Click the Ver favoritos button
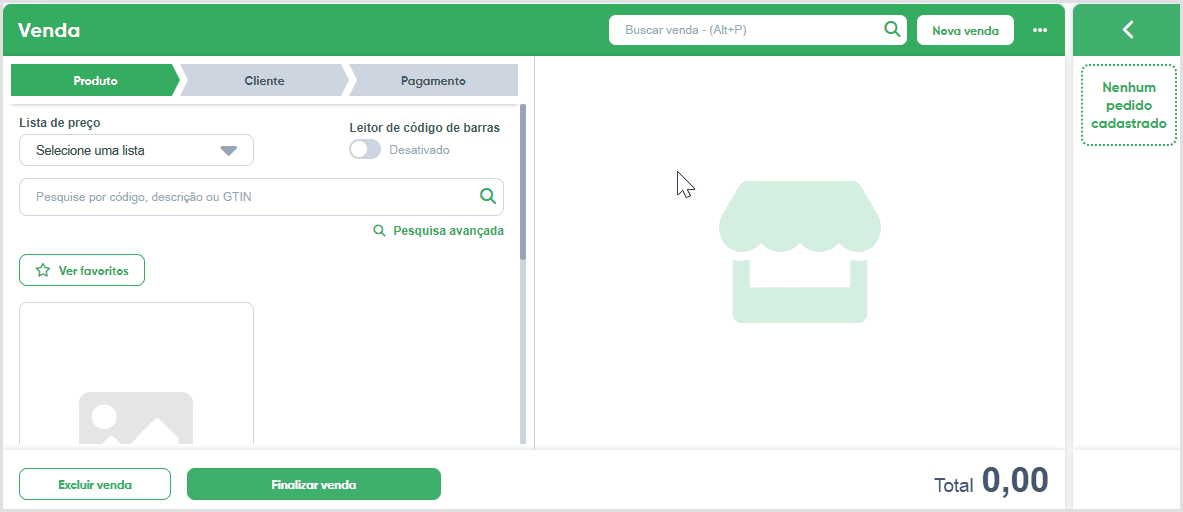Screen dimensions: 1183x512 [81, 270]
